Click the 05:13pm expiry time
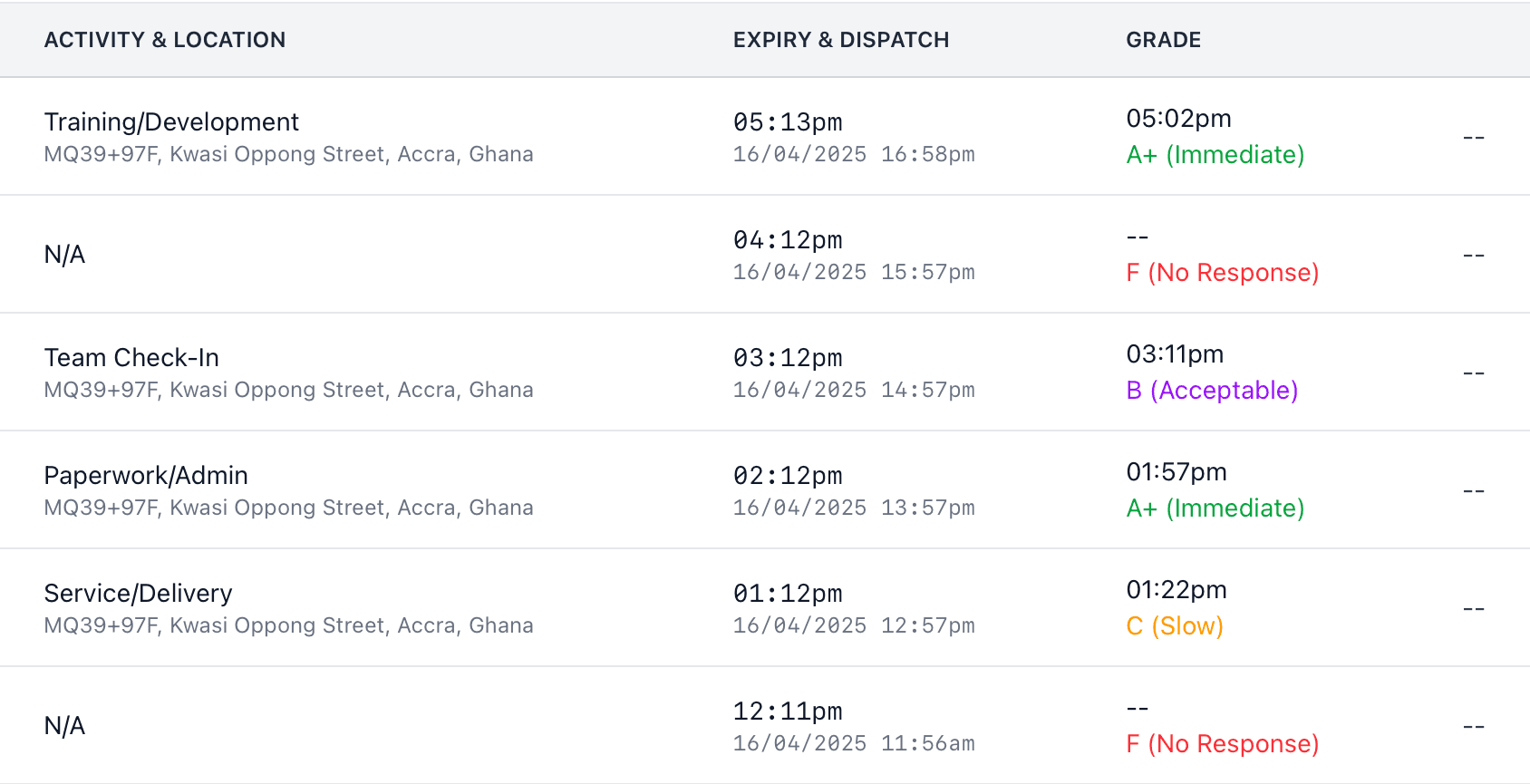 (788, 122)
